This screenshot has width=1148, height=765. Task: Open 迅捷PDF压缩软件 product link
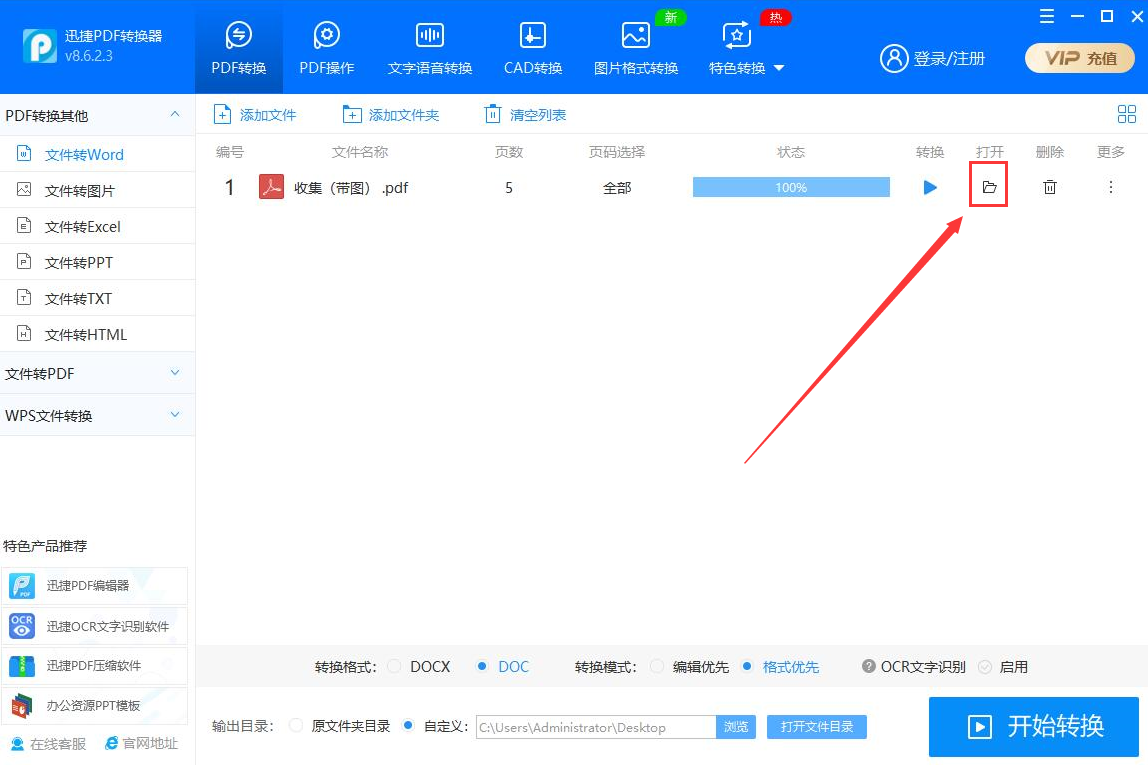(94, 665)
